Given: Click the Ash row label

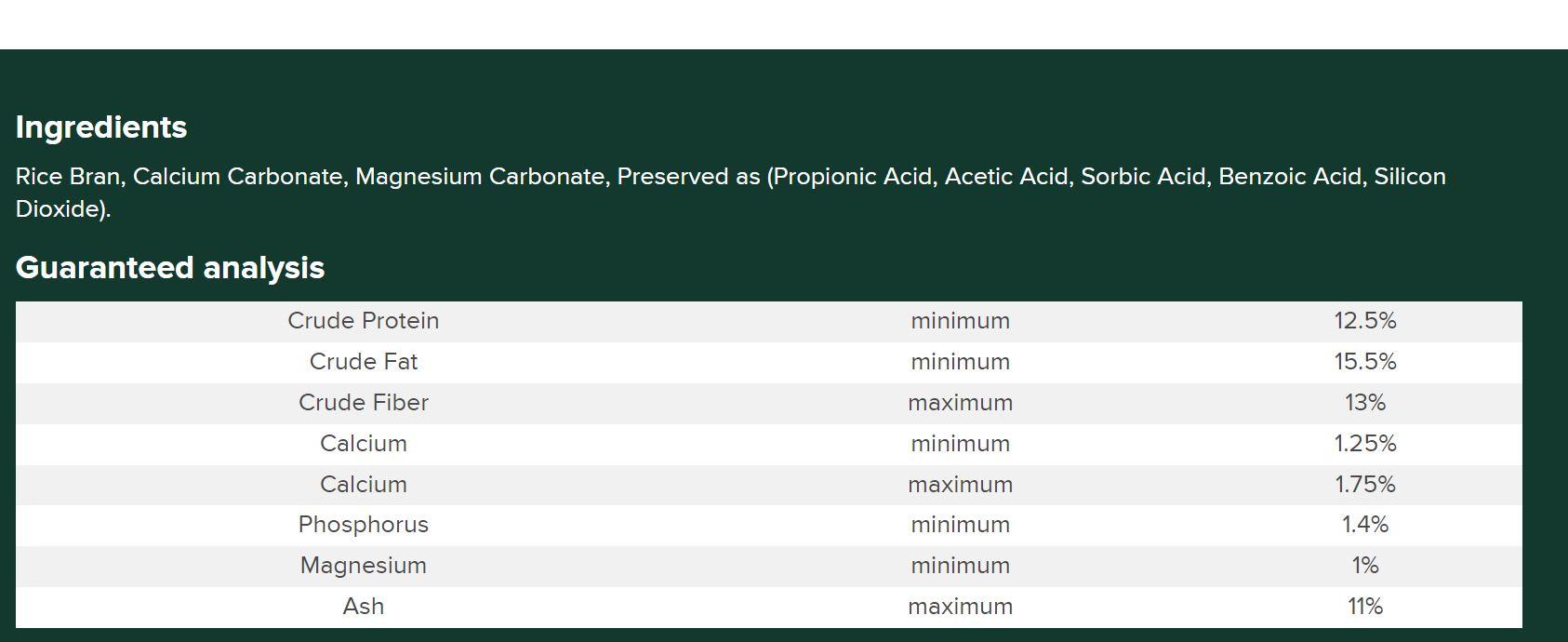Looking at the screenshot, I should point(363,607).
